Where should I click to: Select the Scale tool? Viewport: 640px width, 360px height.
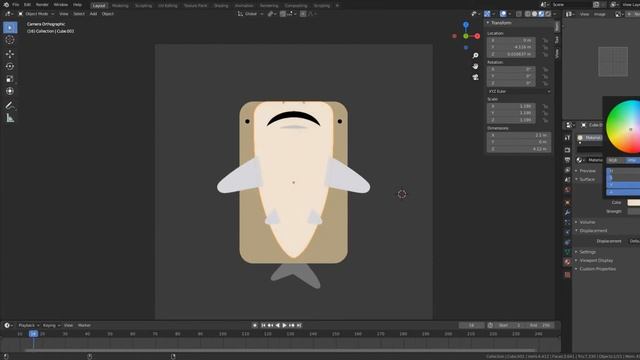pos(10,79)
